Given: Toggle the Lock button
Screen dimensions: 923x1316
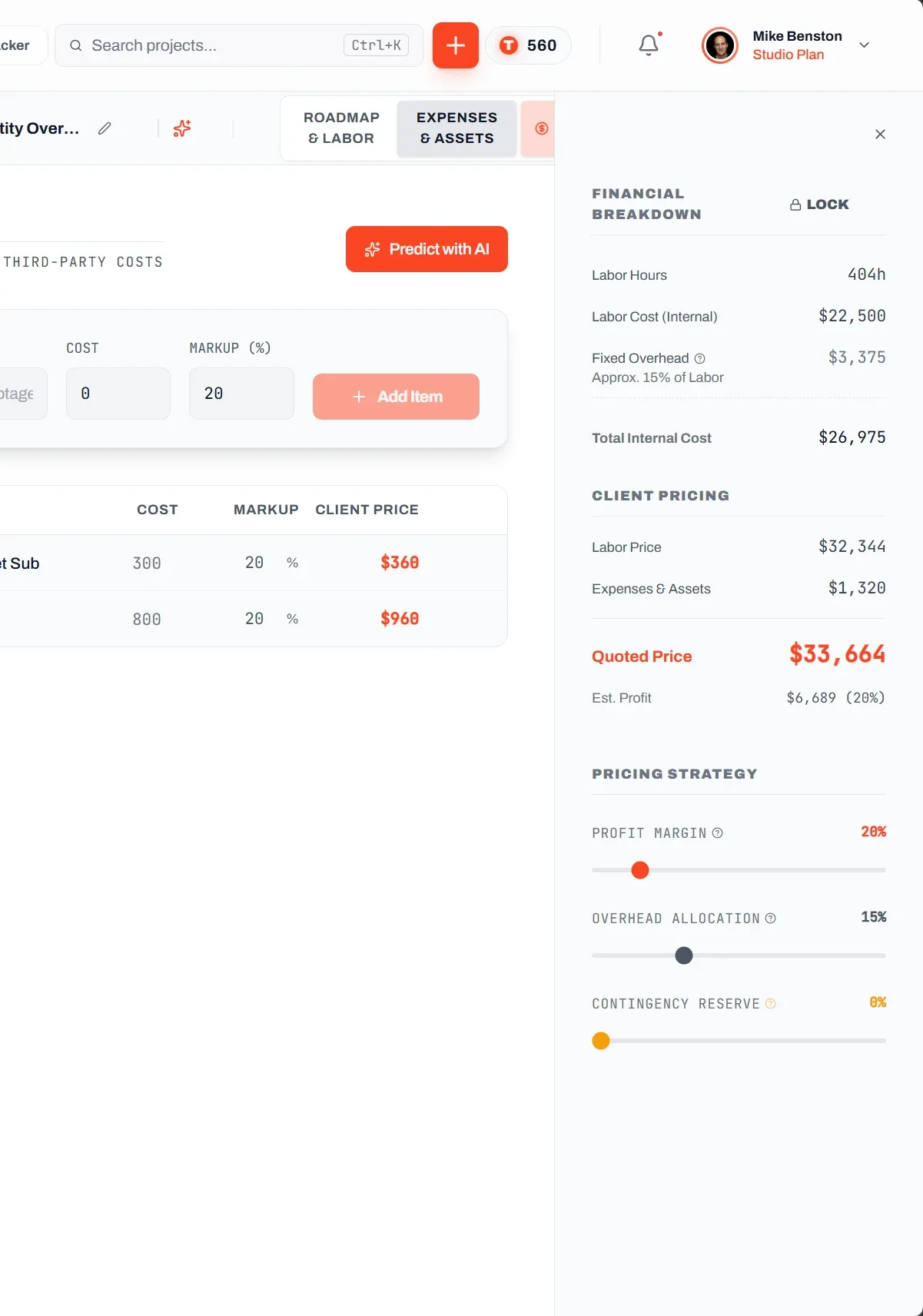Looking at the screenshot, I should tap(819, 204).
